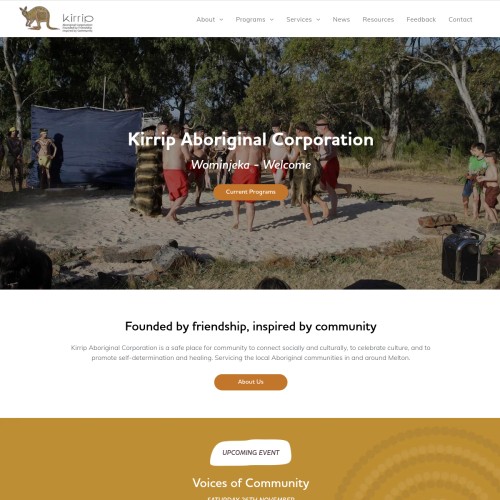
Task: Click the Kirrip kangaroo logo icon
Action: (x=37, y=18)
